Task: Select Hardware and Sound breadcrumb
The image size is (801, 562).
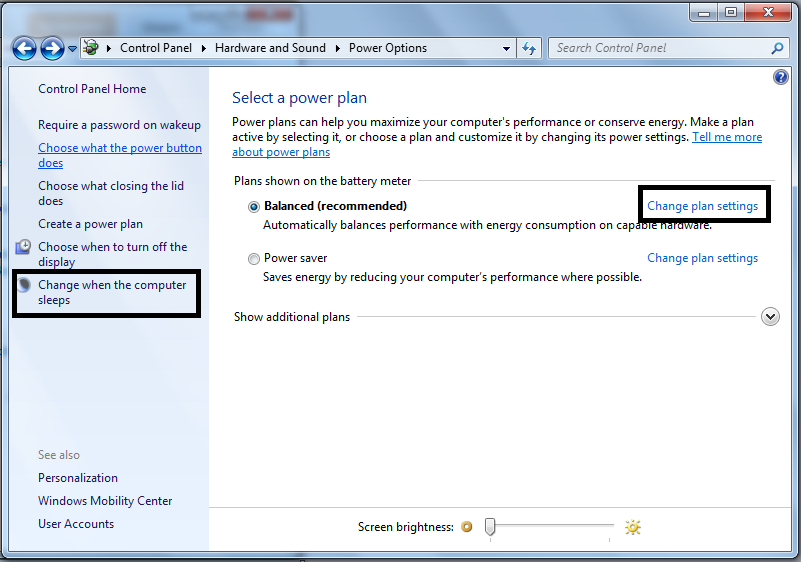Action: point(270,48)
